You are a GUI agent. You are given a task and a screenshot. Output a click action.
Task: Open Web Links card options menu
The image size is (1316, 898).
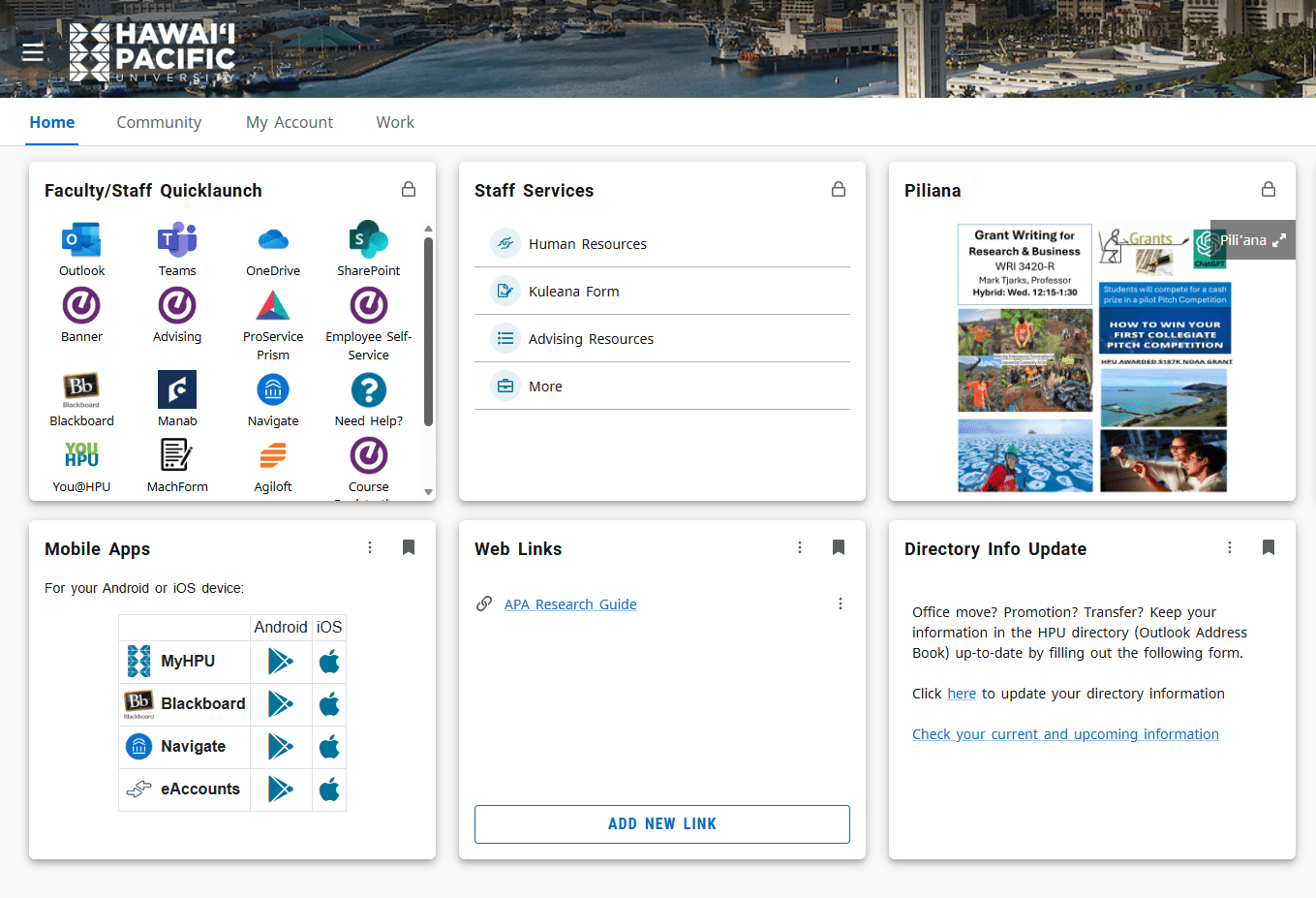(800, 547)
